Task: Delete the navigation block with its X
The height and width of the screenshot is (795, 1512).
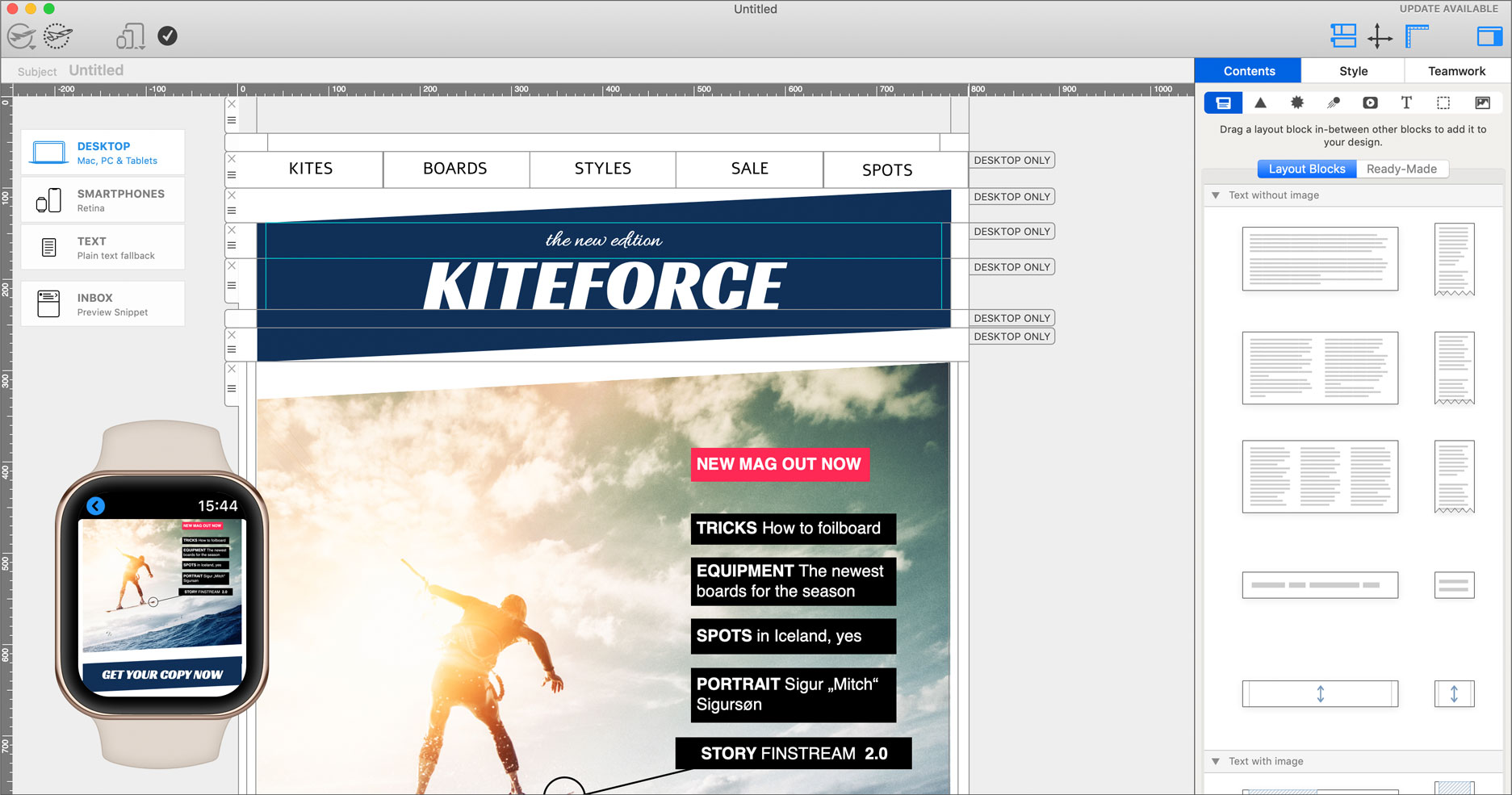Action: tap(232, 159)
